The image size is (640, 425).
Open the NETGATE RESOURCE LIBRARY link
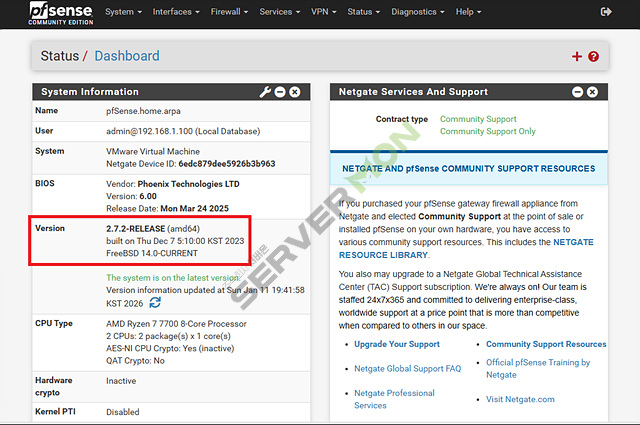pos(466,249)
